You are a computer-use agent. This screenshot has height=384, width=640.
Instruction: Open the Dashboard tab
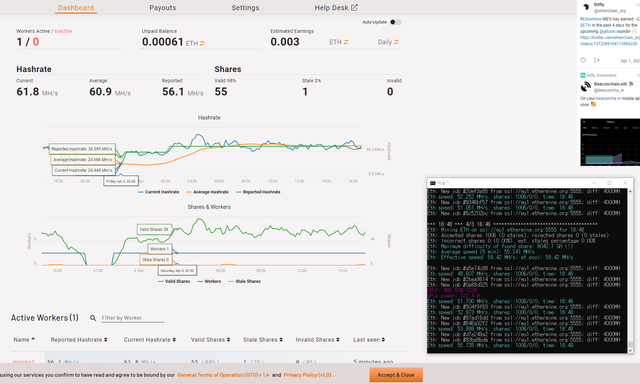[x=76, y=8]
